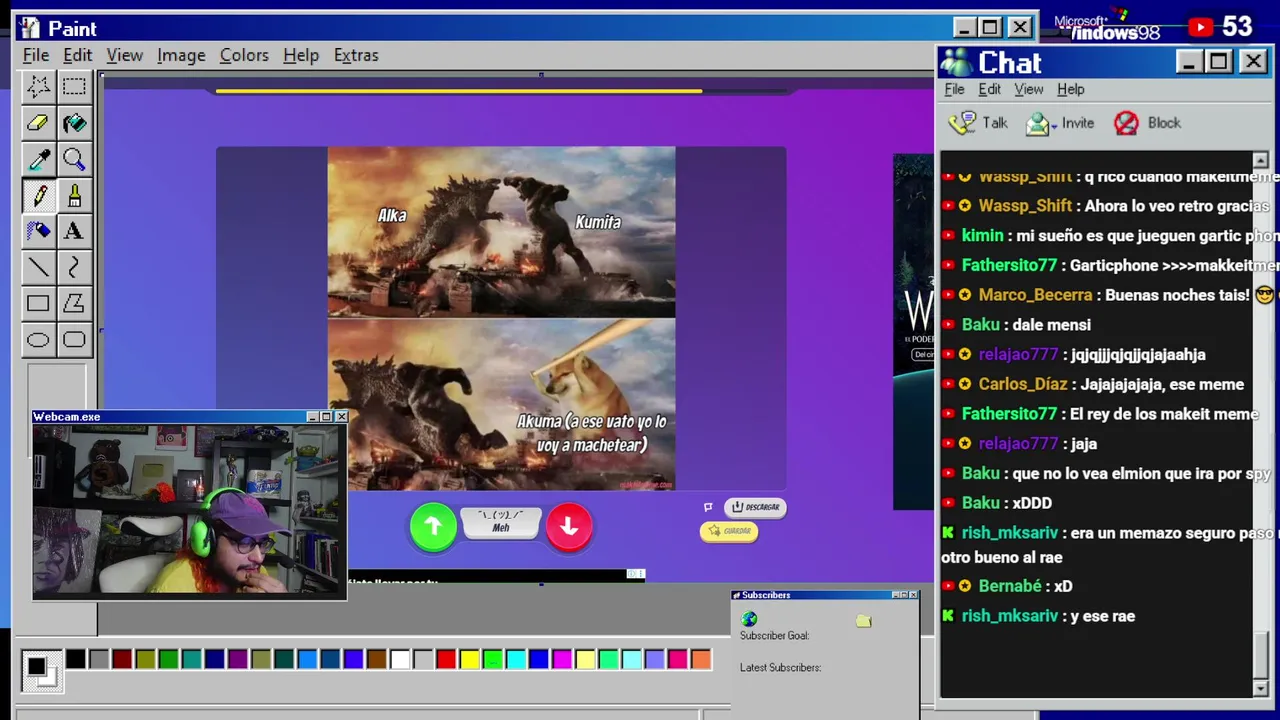The image size is (1280, 720).
Task: Open the View menu in Chat window
Action: click(x=1029, y=89)
